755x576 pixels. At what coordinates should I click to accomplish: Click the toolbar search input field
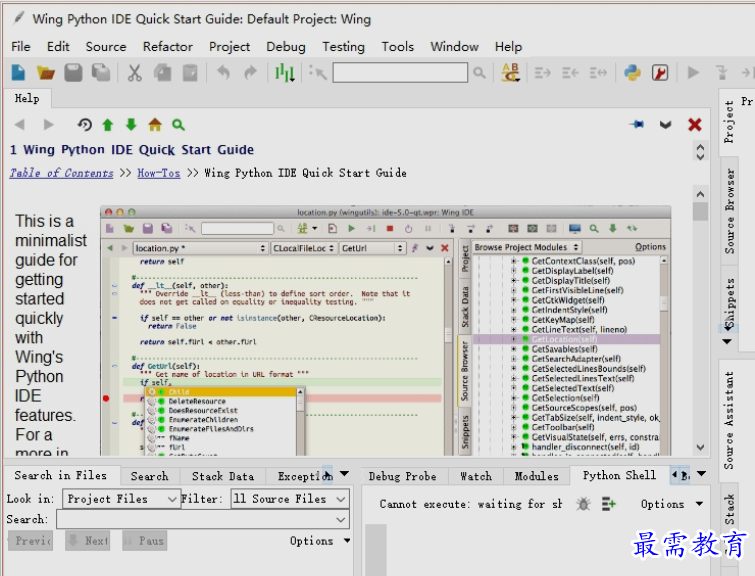pos(400,72)
